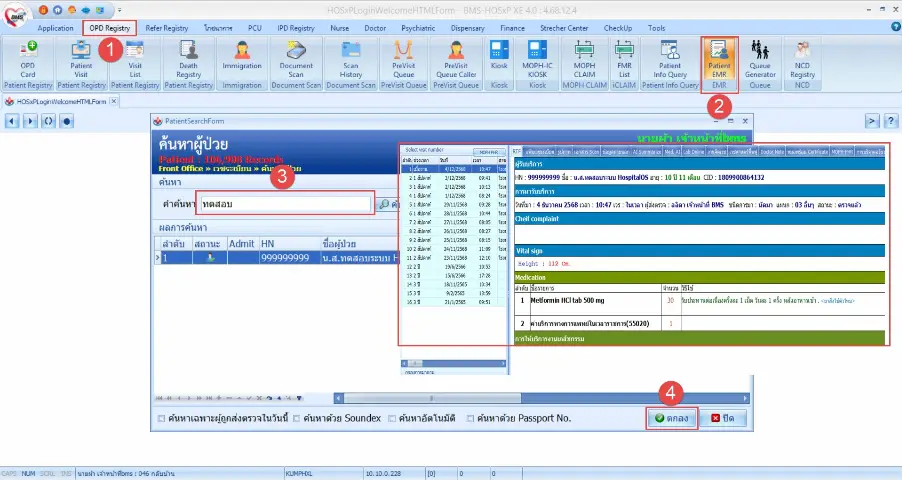Launch the Death Registry tool
The height and width of the screenshot is (481, 903).
188,60
